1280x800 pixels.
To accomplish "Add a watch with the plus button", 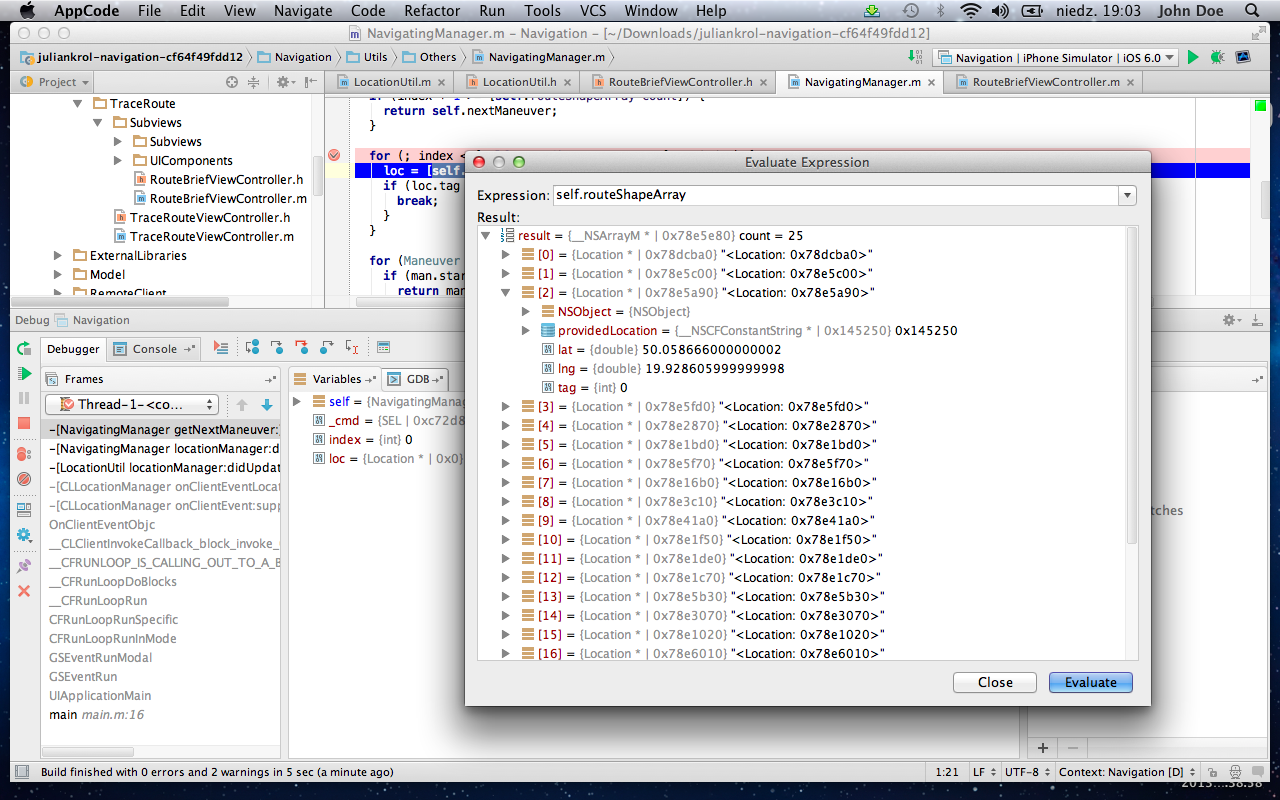I will 1042,747.
